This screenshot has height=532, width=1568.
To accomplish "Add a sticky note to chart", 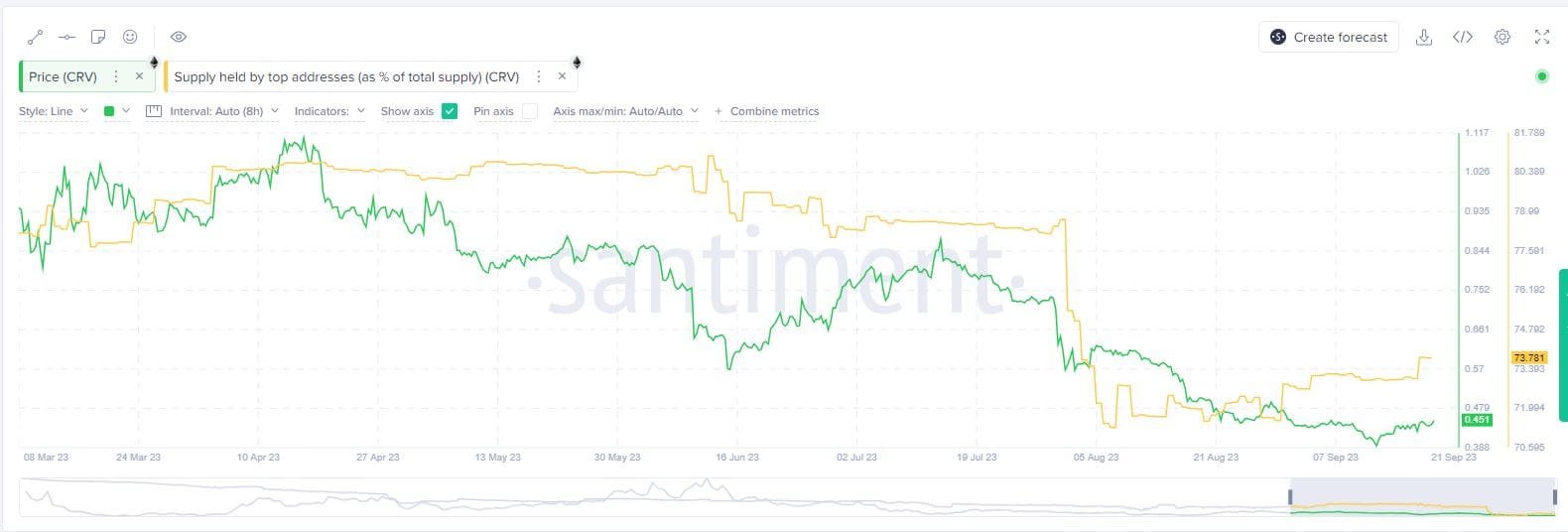I will coord(98,37).
